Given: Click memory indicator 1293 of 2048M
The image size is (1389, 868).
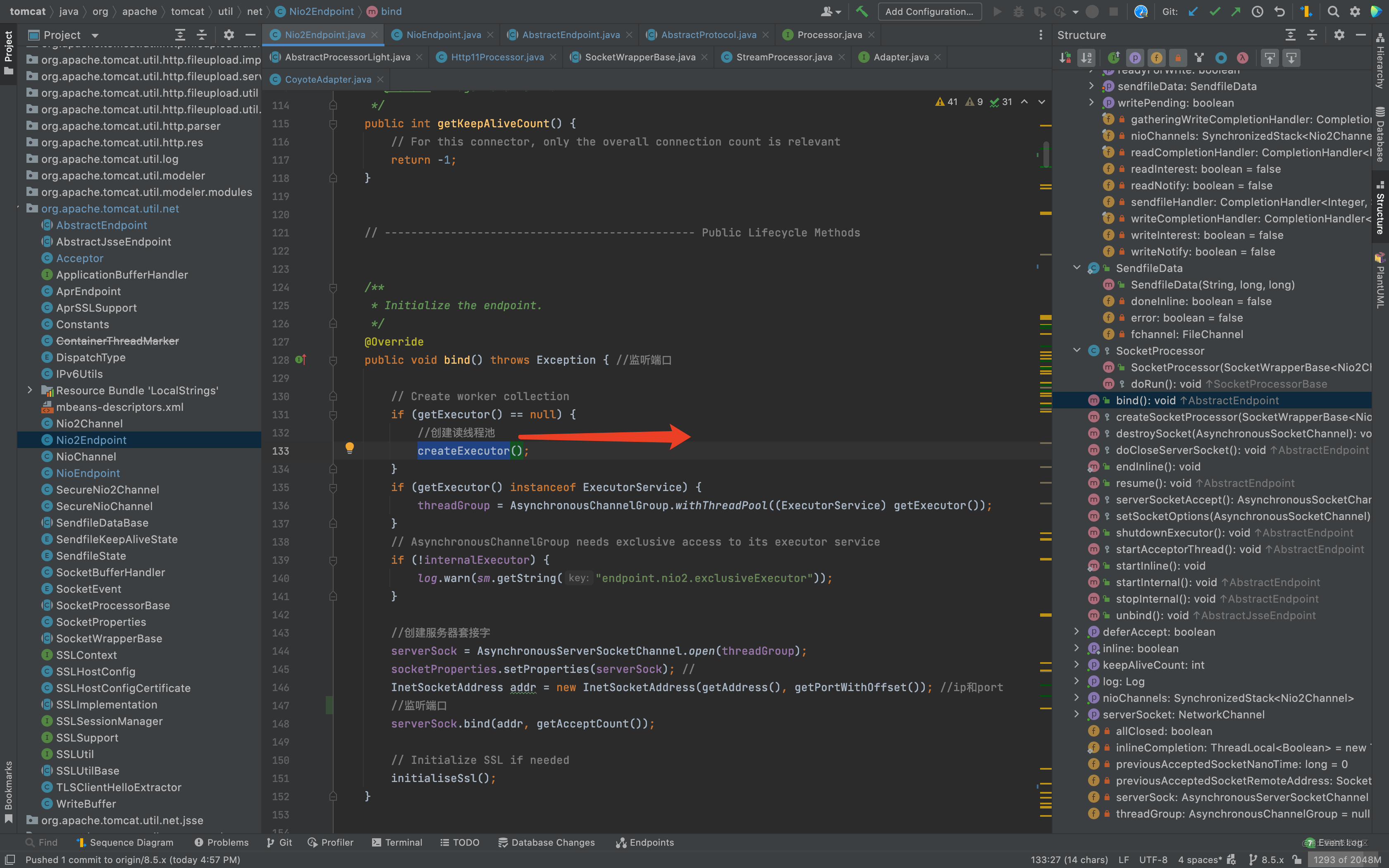Looking at the screenshot, I should [x=1346, y=859].
